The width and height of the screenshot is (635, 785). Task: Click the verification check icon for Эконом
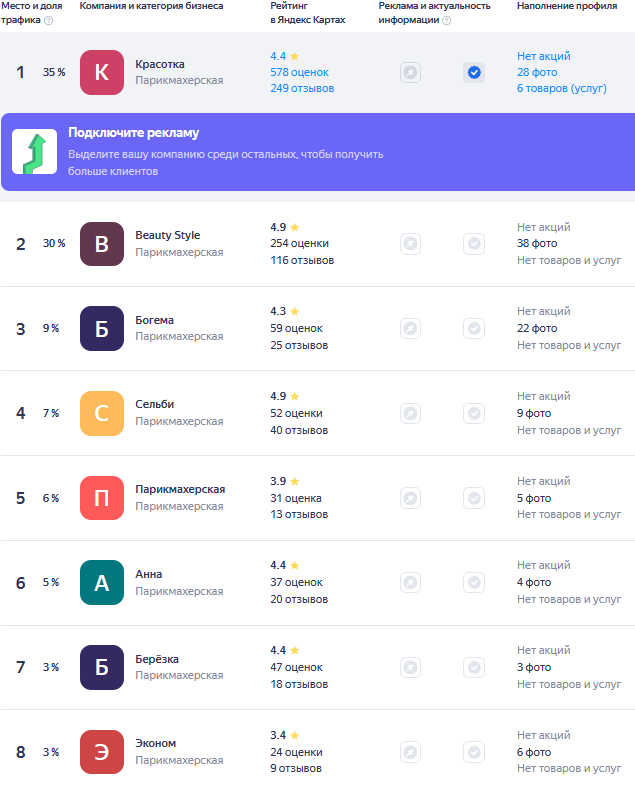pos(474,752)
